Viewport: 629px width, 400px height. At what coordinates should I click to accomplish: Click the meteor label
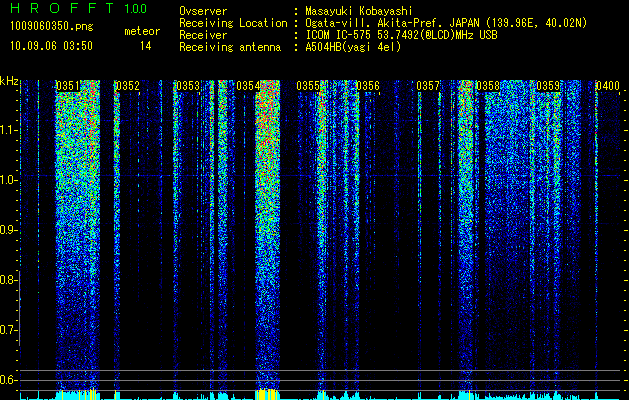pyautogui.click(x=142, y=31)
